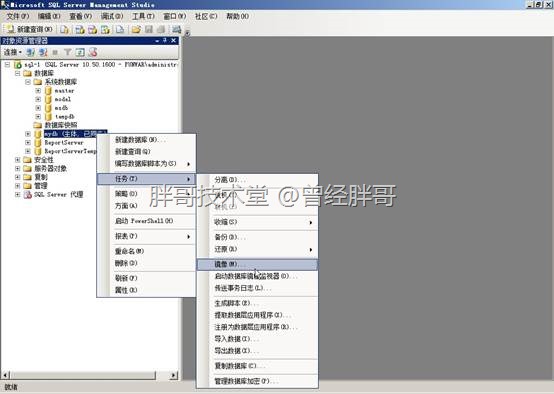The height and width of the screenshot is (394, 554).
Task: Close the Object Explorer panel
Action: (x=173, y=41)
